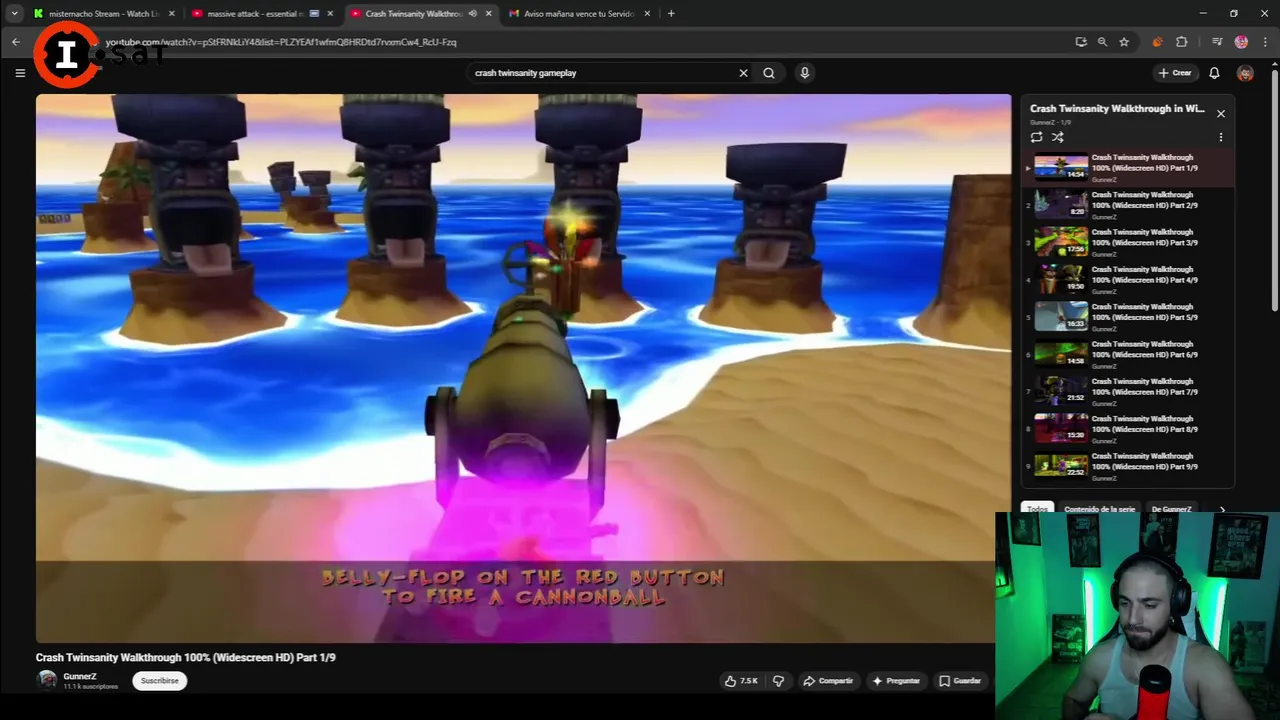Open the GunnerZ channel avatar
The width and height of the screenshot is (1280, 720).
[x=46, y=680]
